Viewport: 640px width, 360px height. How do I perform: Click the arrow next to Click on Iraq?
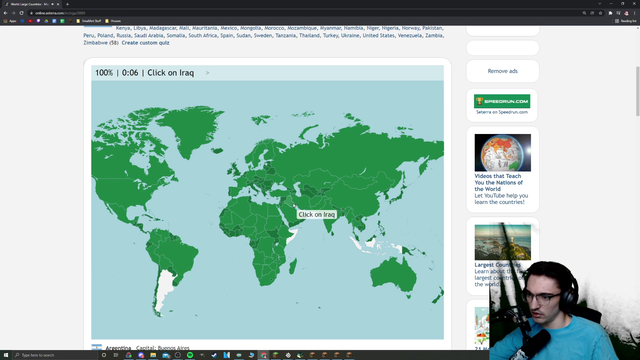click(207, 73)
